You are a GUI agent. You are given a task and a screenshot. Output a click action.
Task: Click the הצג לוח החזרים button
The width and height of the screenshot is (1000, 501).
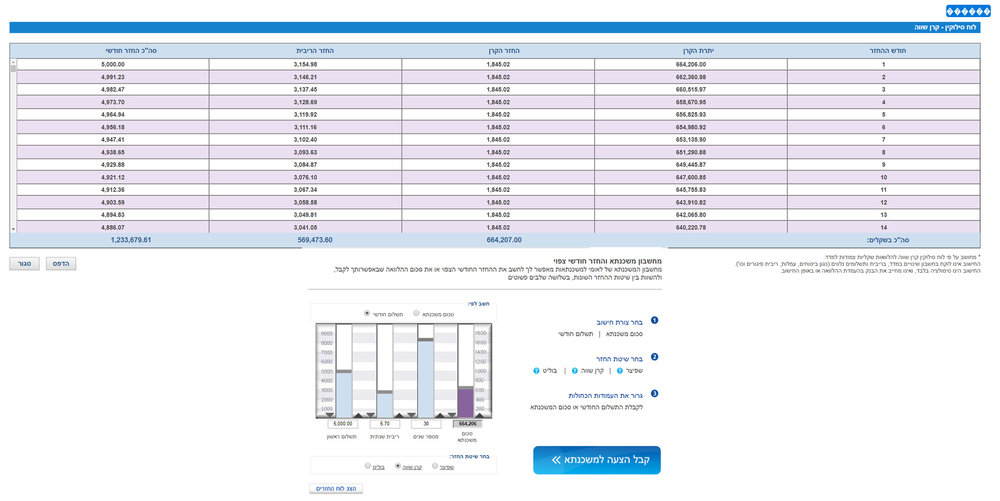[336, 488]
